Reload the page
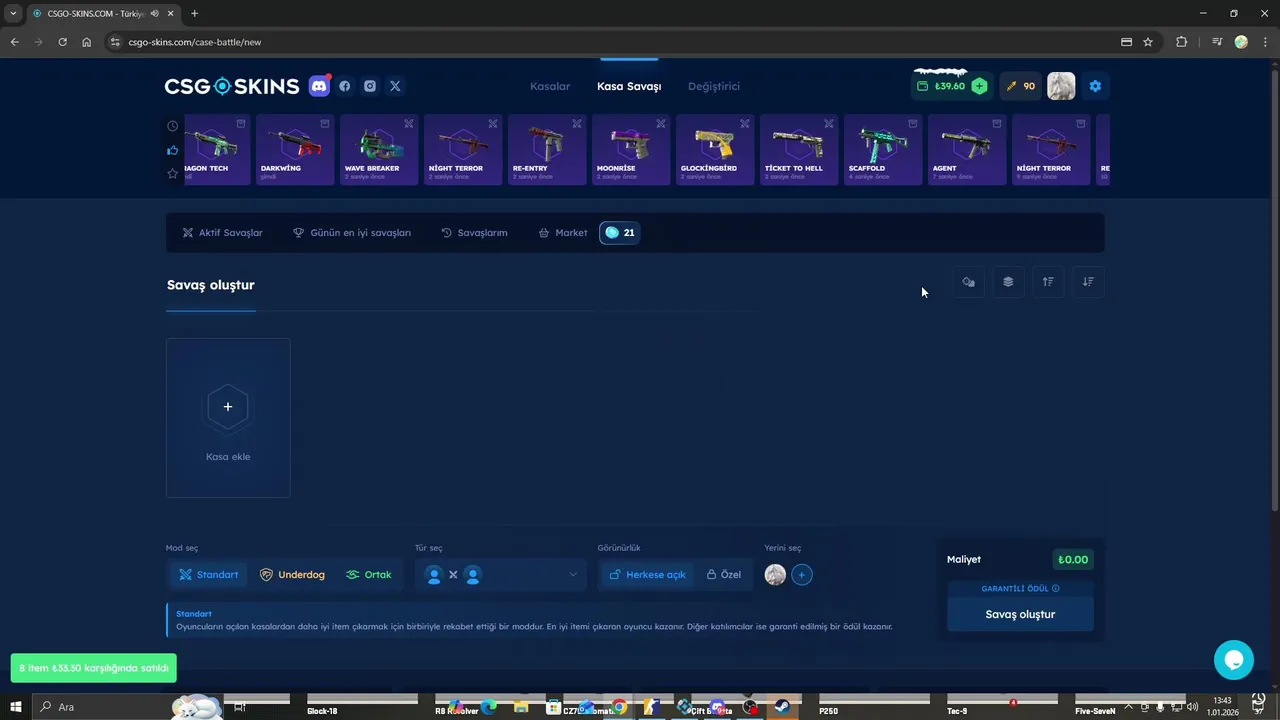The height and width of the screenshot is (720, 1280). pos(62,42)
